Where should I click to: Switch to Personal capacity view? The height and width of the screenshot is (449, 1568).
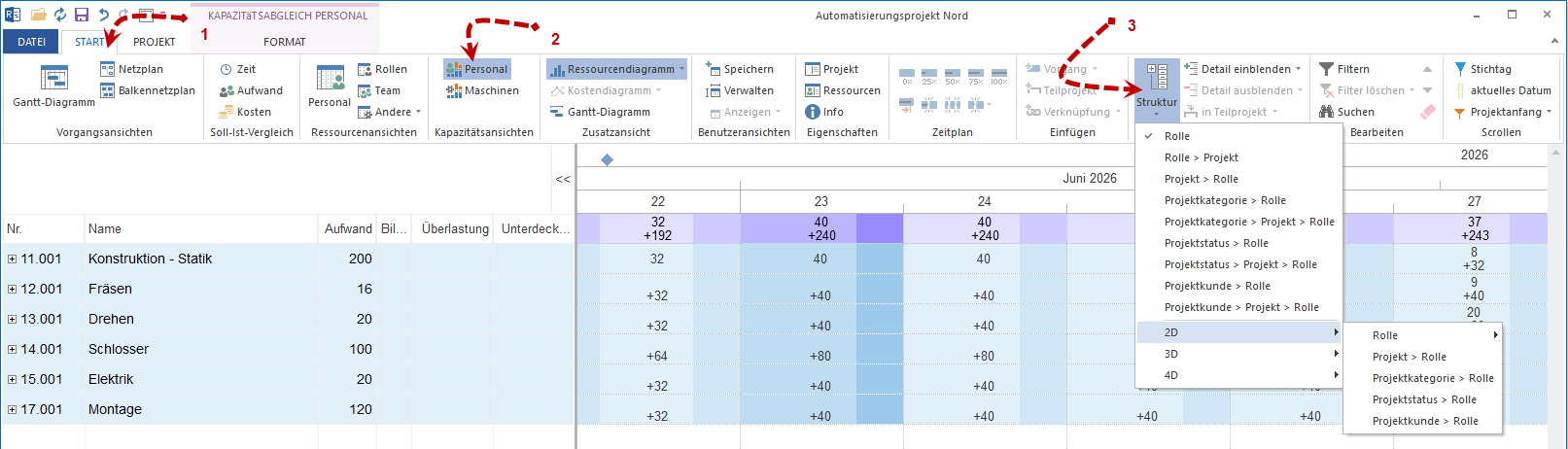[476, 69]
